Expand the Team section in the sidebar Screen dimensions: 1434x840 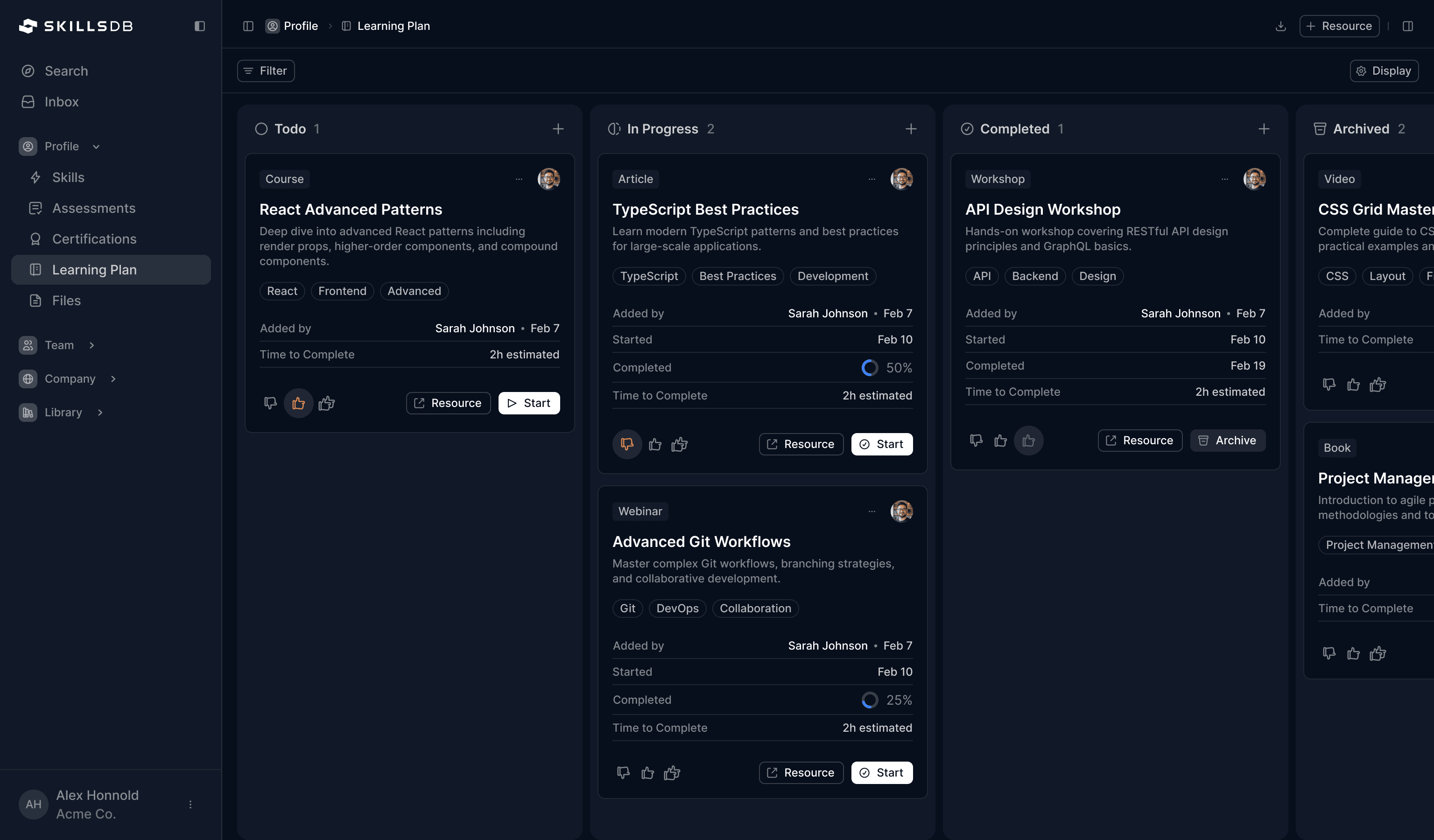[91, 345]
